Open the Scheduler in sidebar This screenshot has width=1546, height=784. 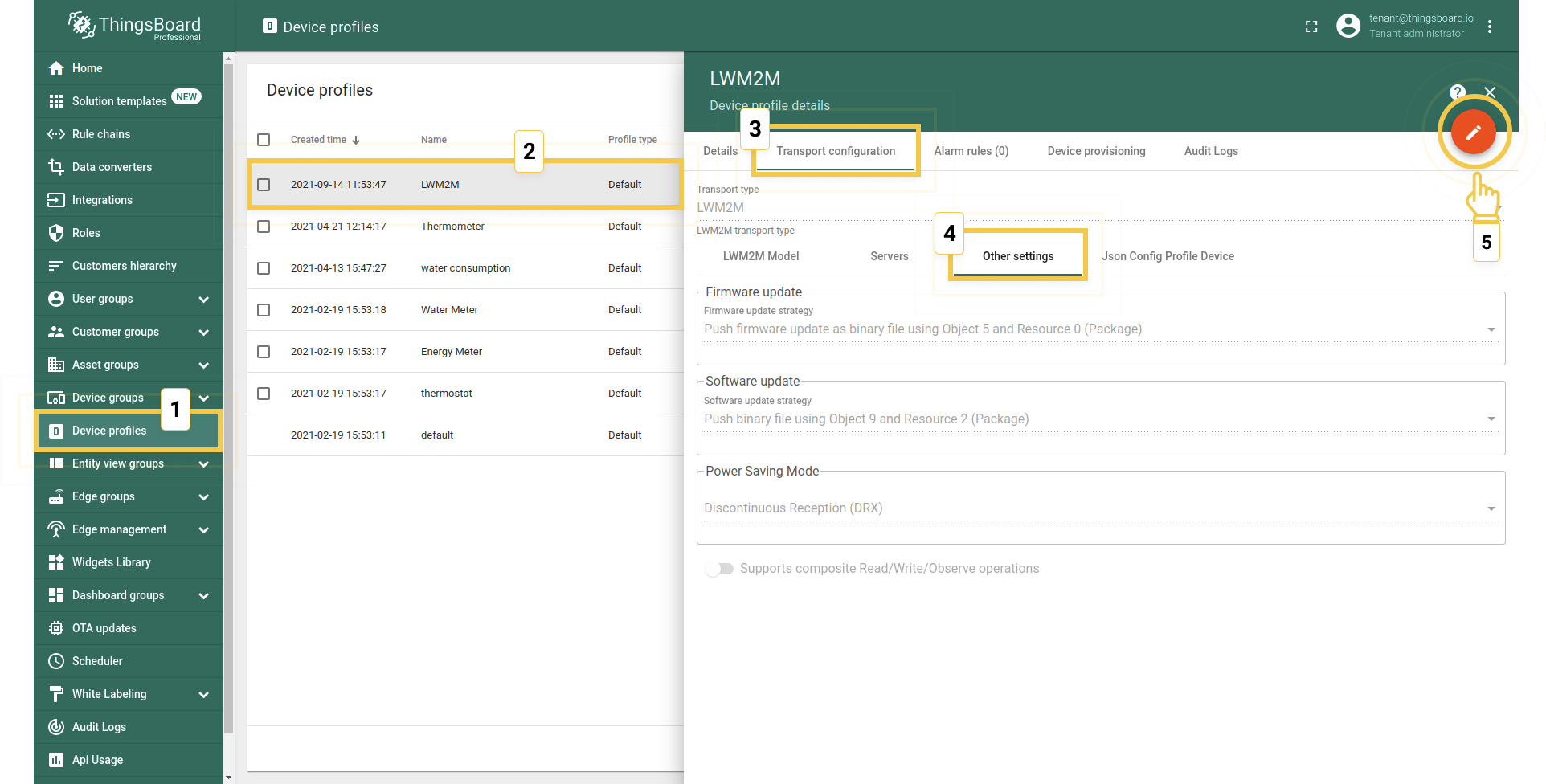pyautogui.click(x=97, y=661)
